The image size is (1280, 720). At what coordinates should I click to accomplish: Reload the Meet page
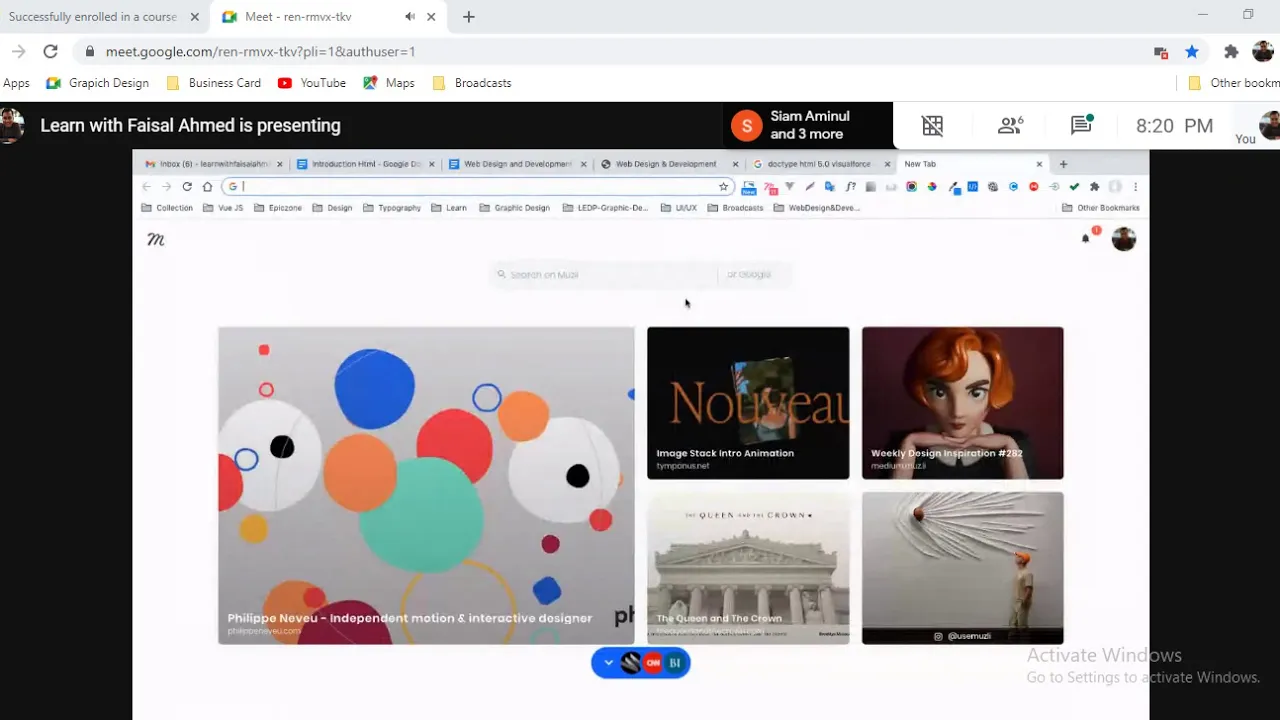(50, 51)
